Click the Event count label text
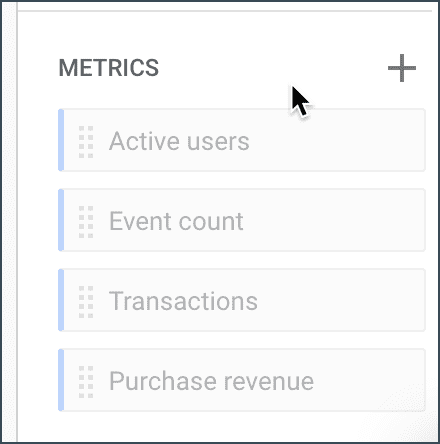 (176, 221)
